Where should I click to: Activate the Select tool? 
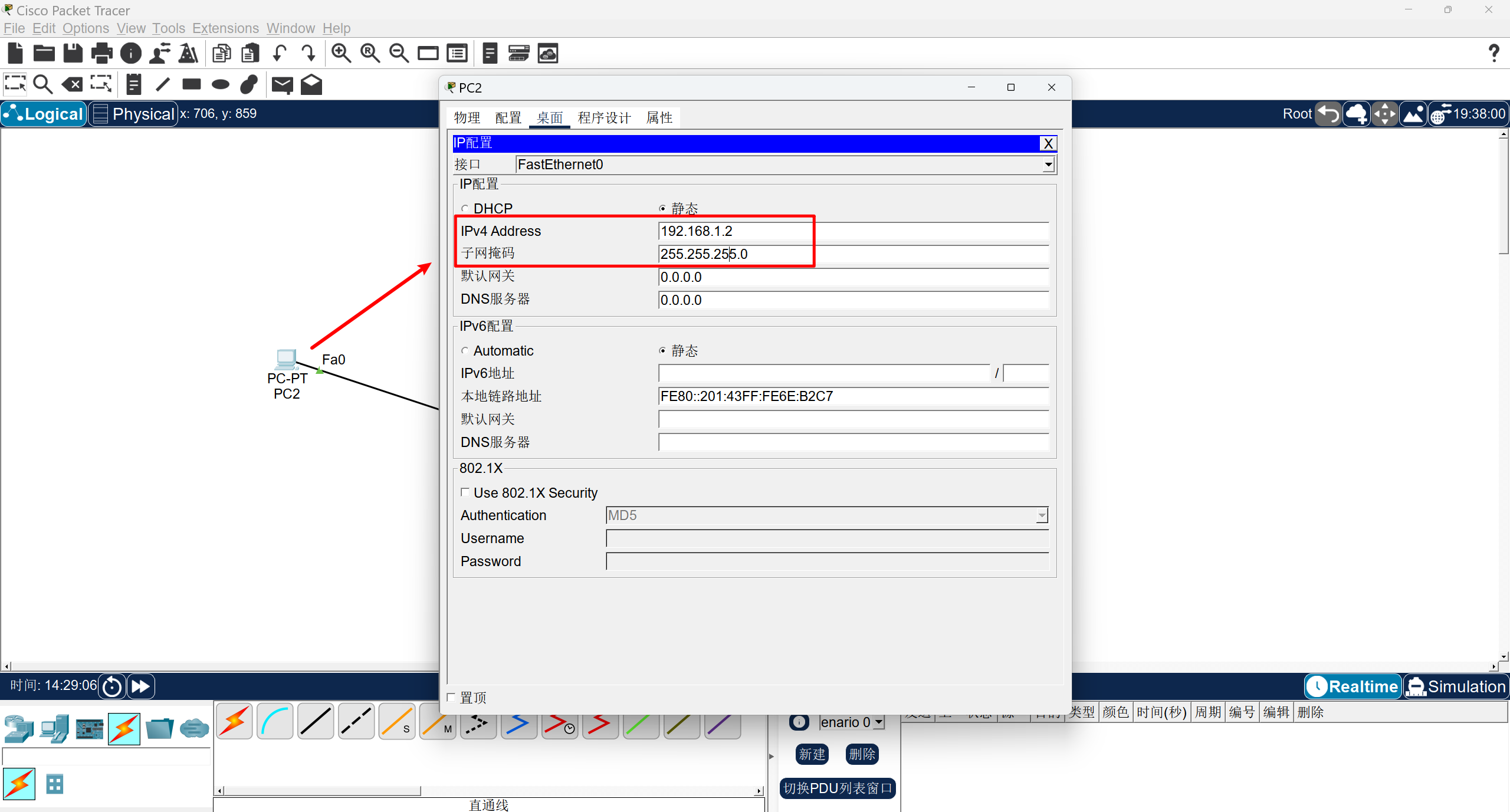(15, 84)
